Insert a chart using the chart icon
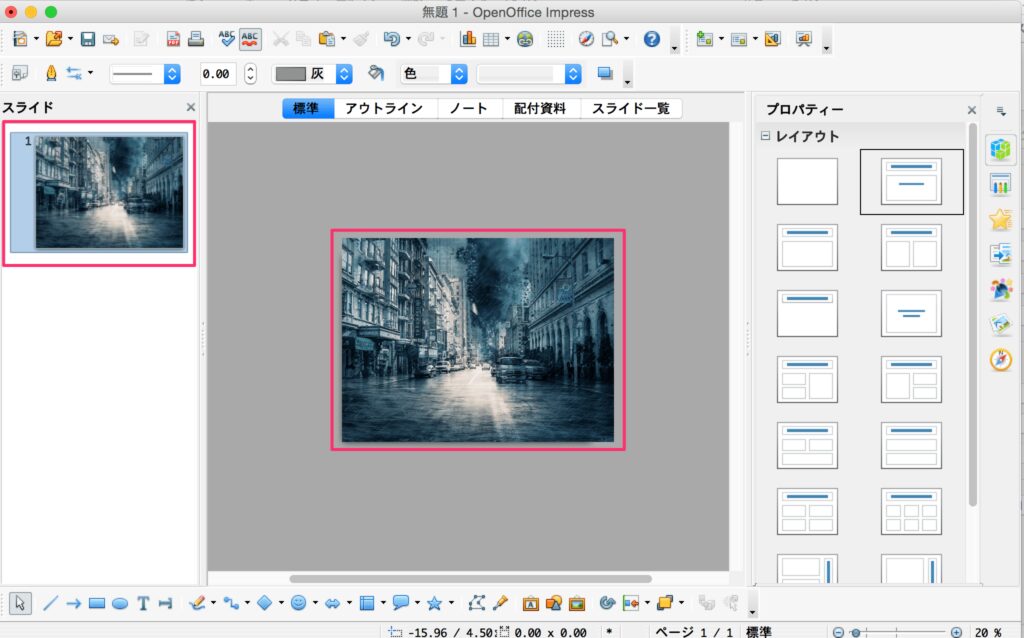Viewport: 1024px width, 638px height. 467,40
